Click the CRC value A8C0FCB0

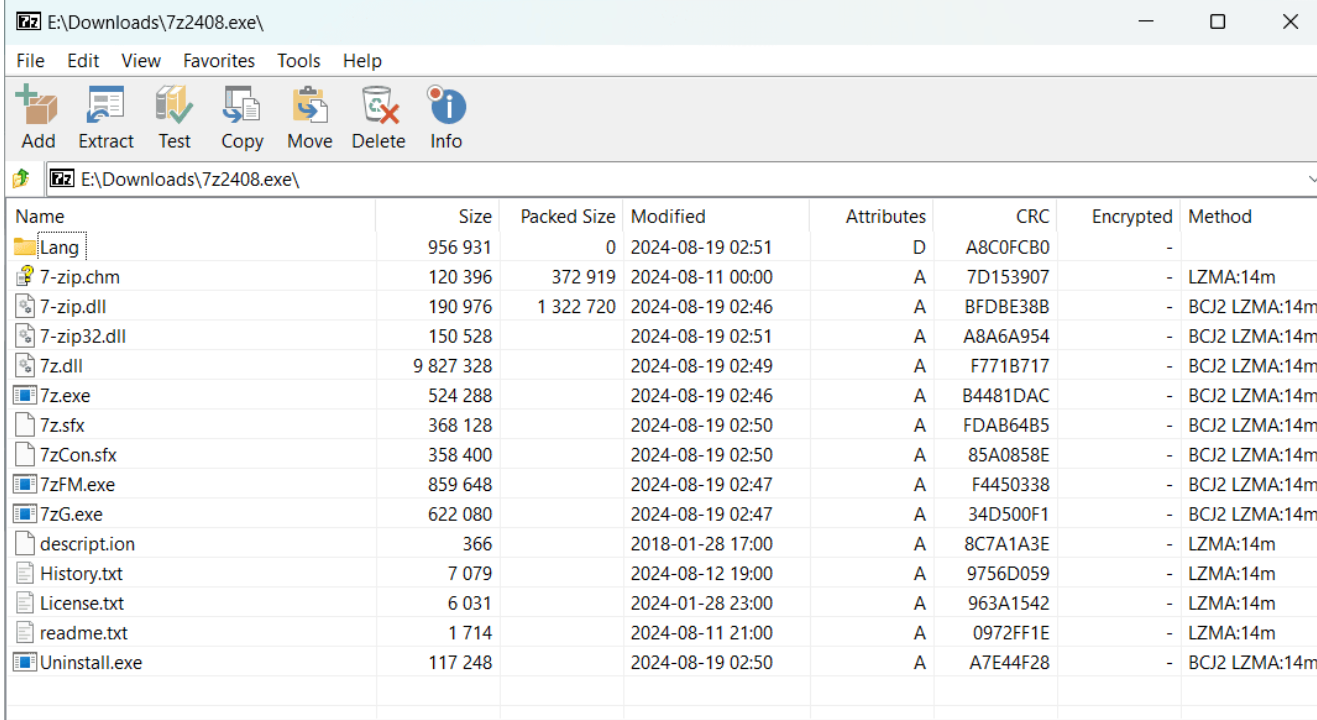point(1007,247)
